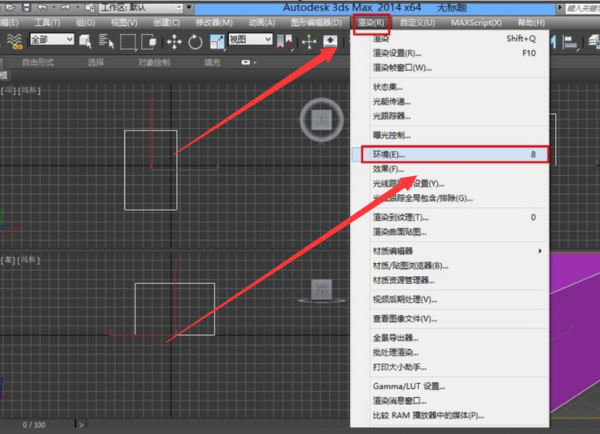The image size is (600, 434).
Task: Expand the quick access toolbar customize arrow
Action: (189, 7)
